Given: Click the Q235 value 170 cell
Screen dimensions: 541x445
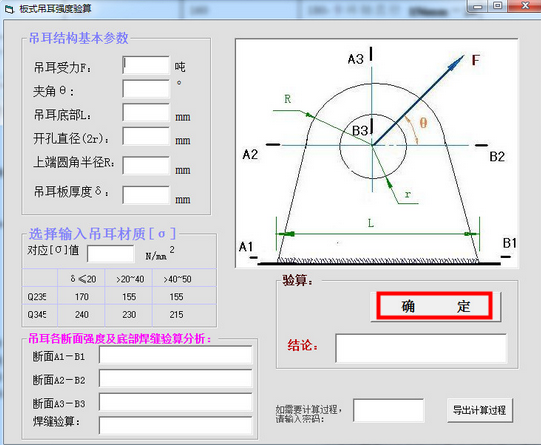Looking at the screenshot, I should click(81, 296).
